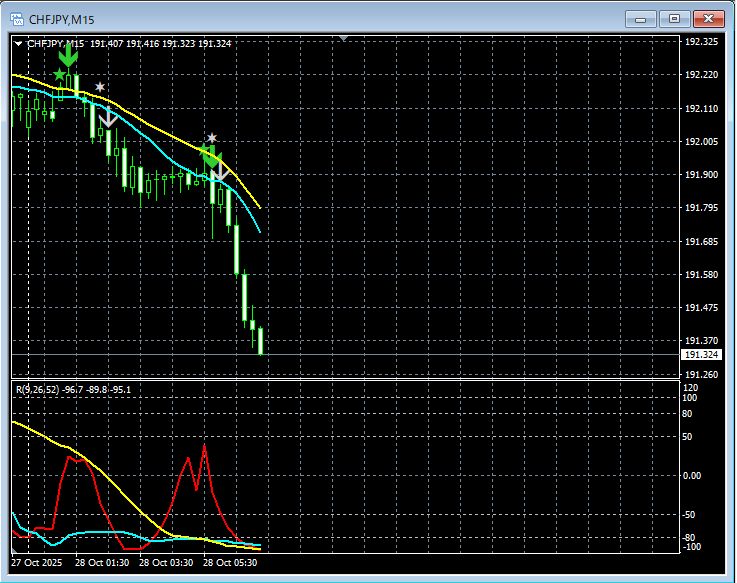Click the 191.260 price scale value
737x583 pixels.
coord(701,374)
